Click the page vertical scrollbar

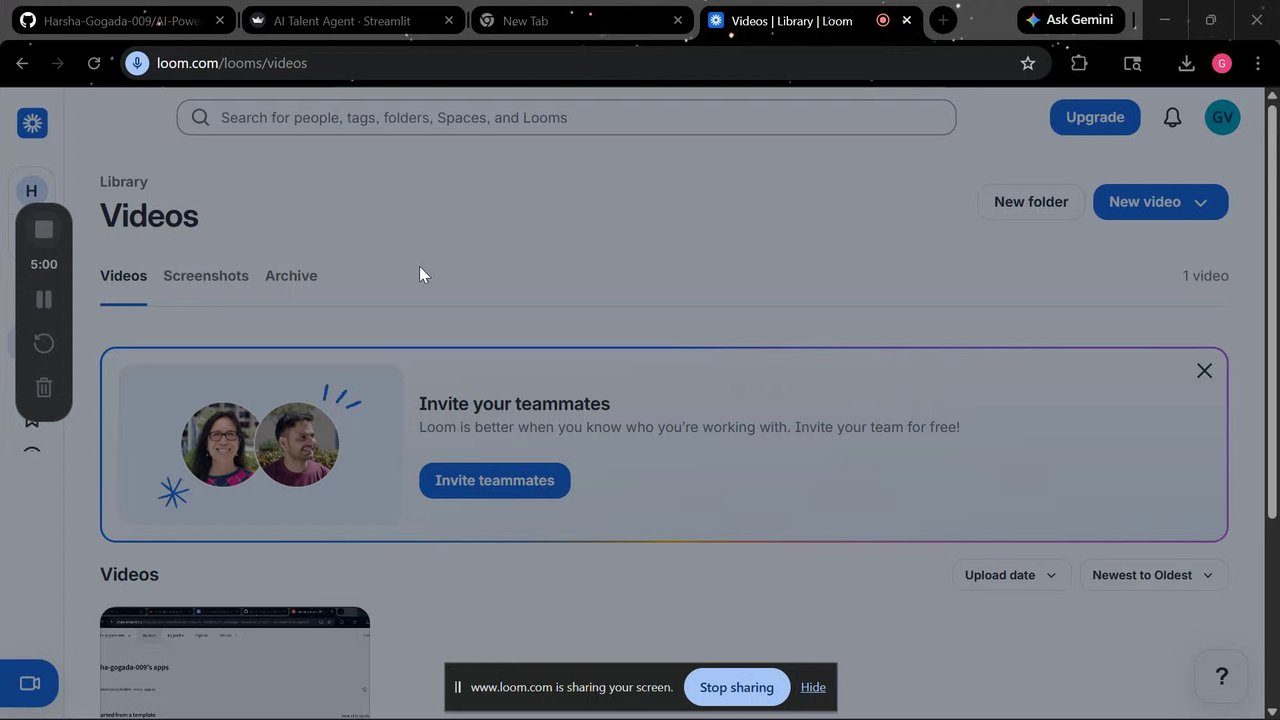click(1272, 310)
